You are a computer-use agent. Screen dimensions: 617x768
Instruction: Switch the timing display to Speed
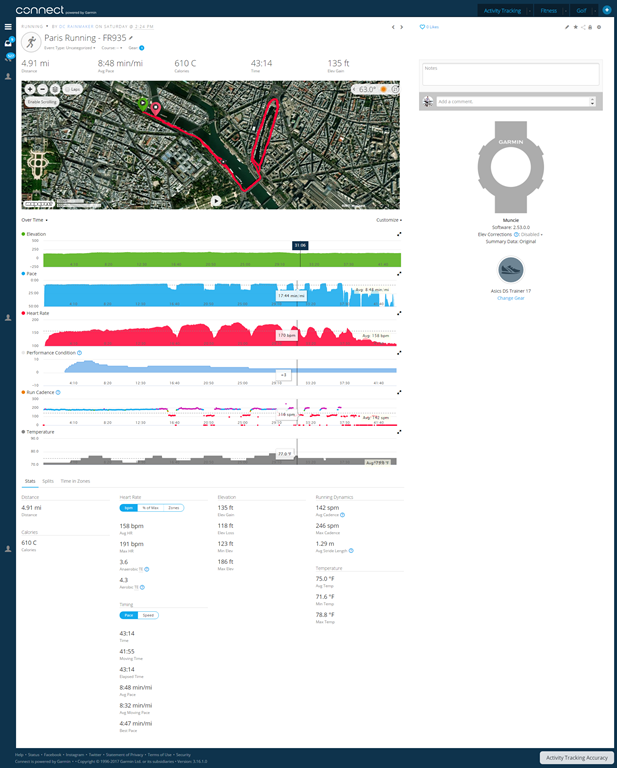point(148,615)
